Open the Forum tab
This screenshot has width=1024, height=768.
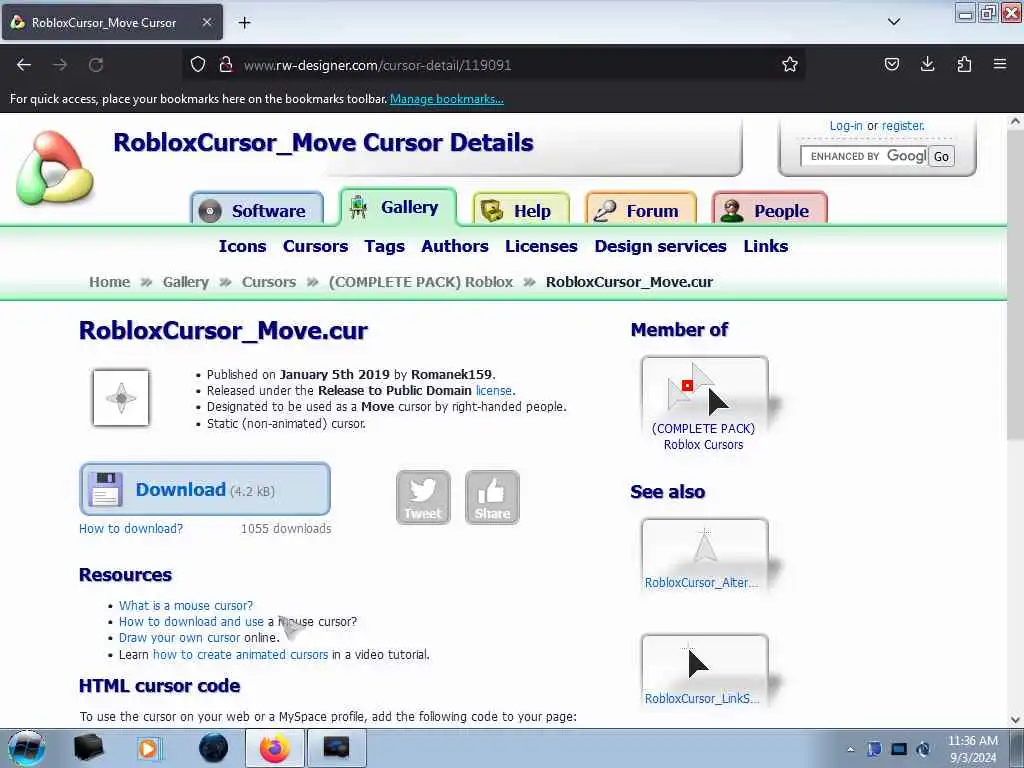pos(641,209)
